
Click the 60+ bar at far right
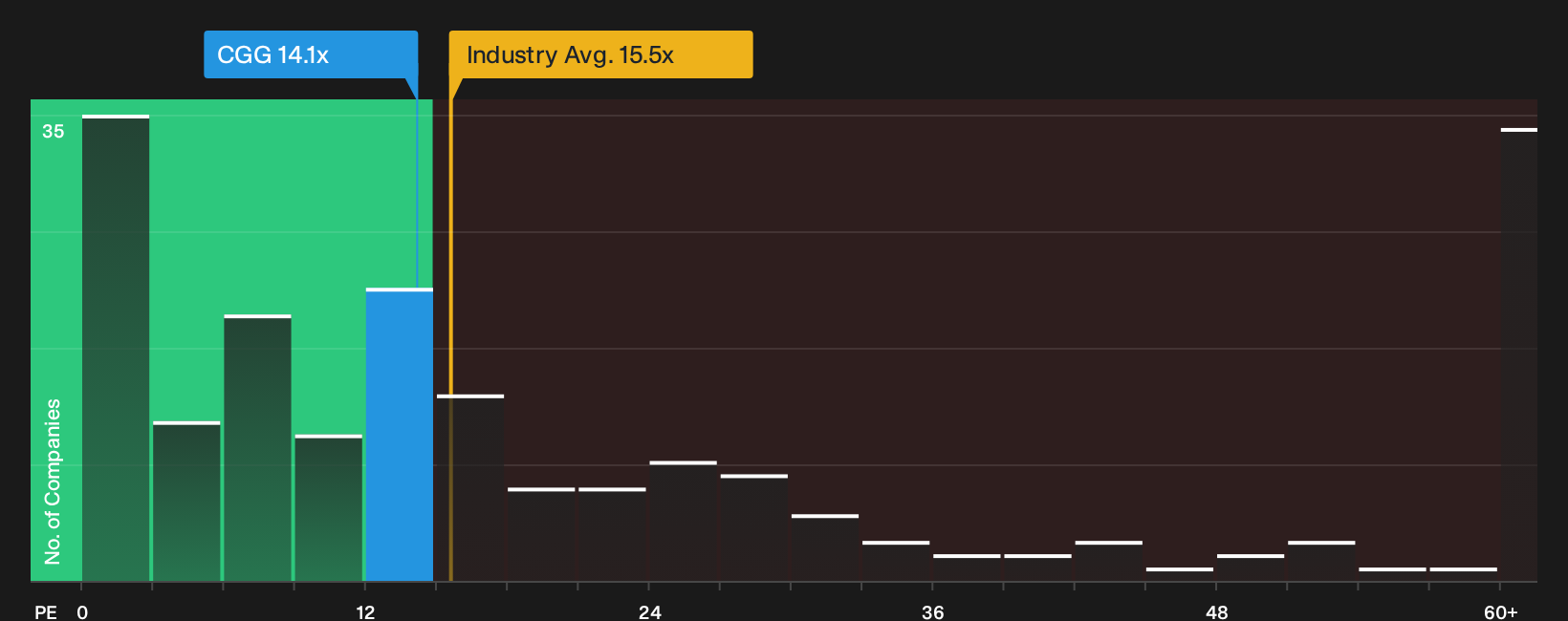click(1518, 354)
